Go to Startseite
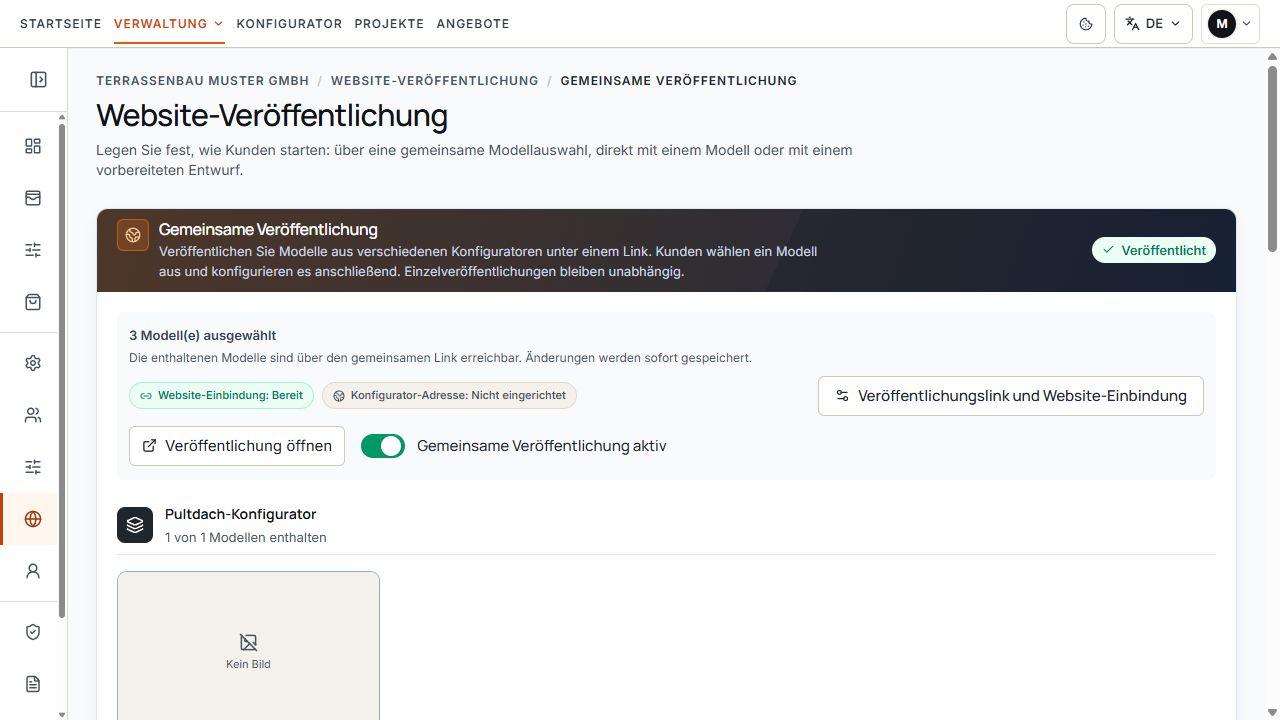 (60, 24)
